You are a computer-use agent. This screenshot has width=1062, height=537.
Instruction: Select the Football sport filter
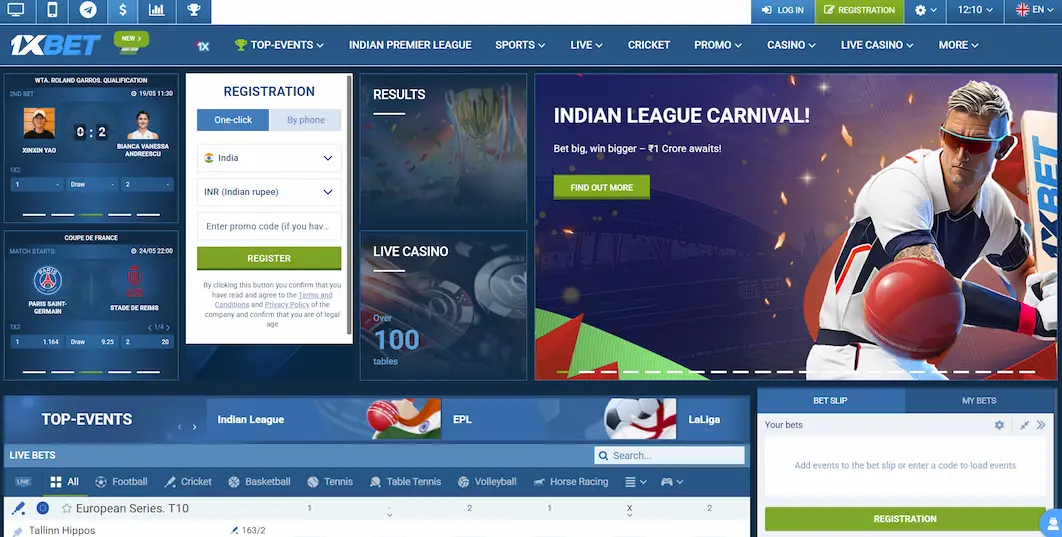click(x=121, y=481)
